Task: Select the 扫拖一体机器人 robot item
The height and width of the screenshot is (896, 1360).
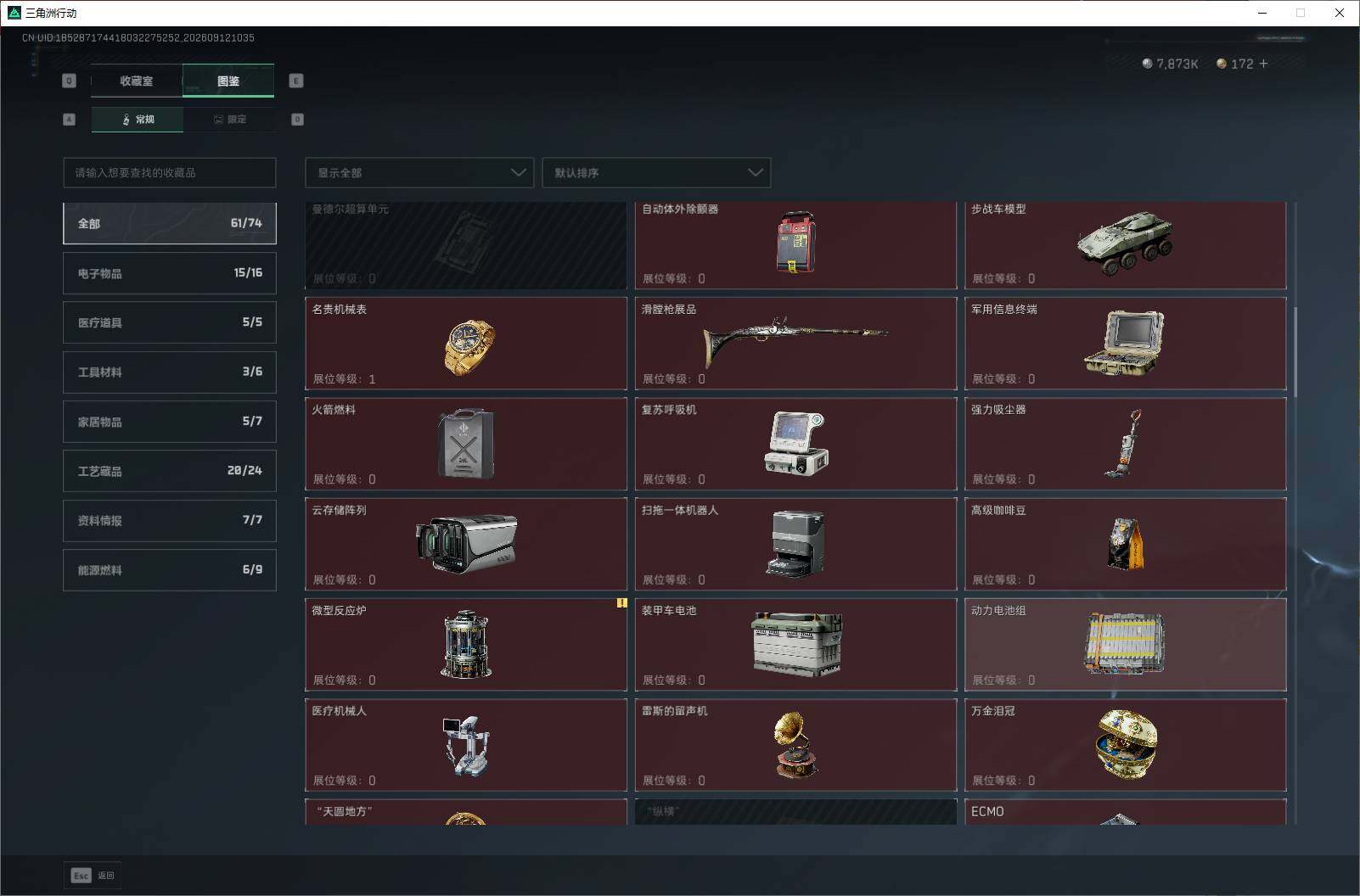Action: click(795, 544)
